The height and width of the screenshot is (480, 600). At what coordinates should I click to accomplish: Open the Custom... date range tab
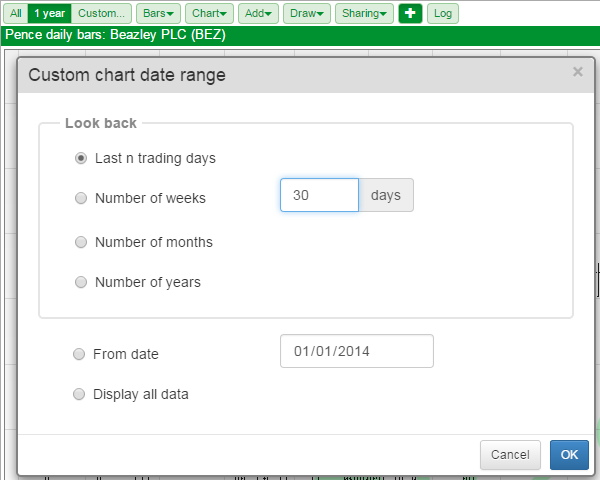tap(101, 13)
